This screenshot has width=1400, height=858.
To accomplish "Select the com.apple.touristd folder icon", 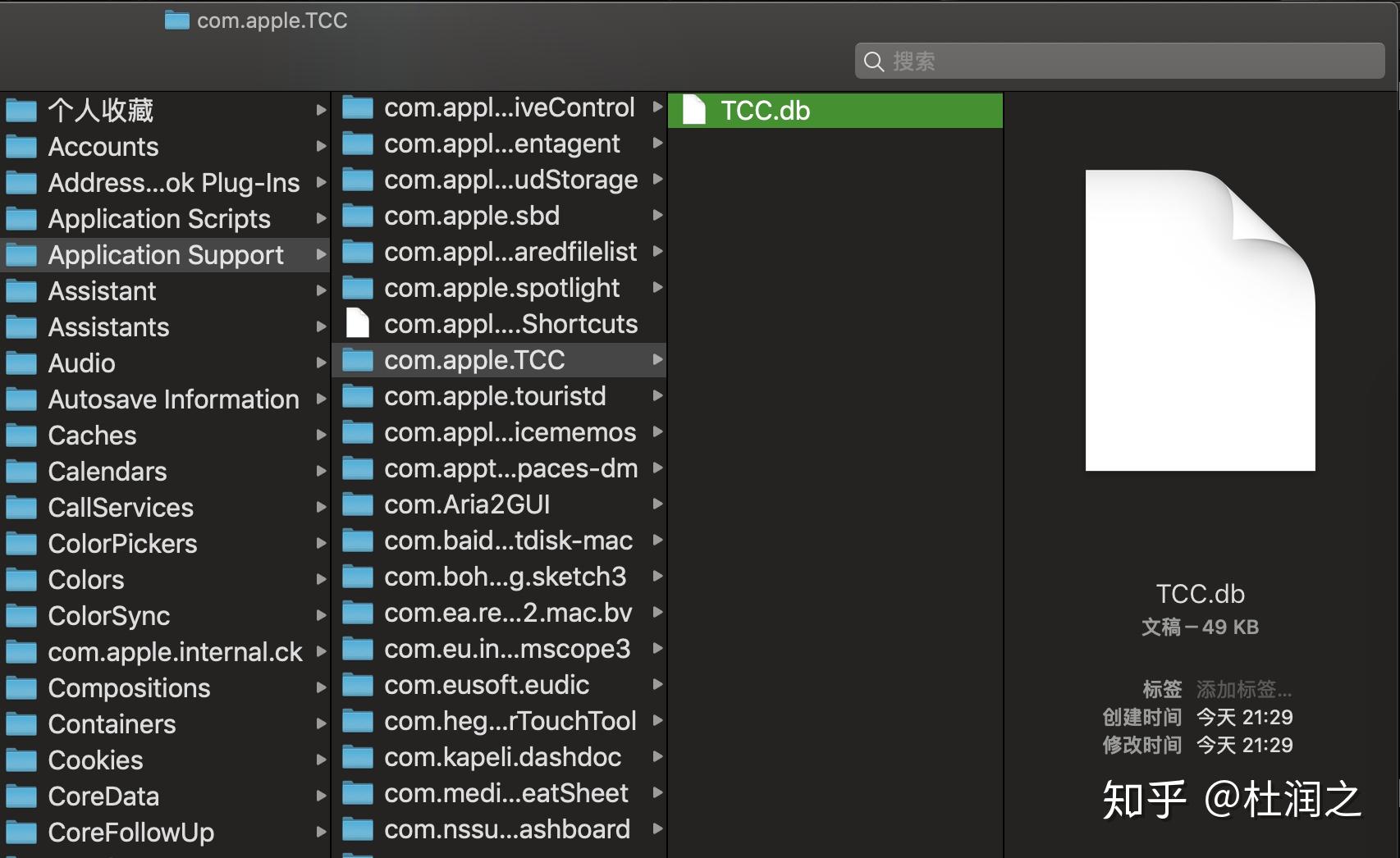I will click(358, 395).
